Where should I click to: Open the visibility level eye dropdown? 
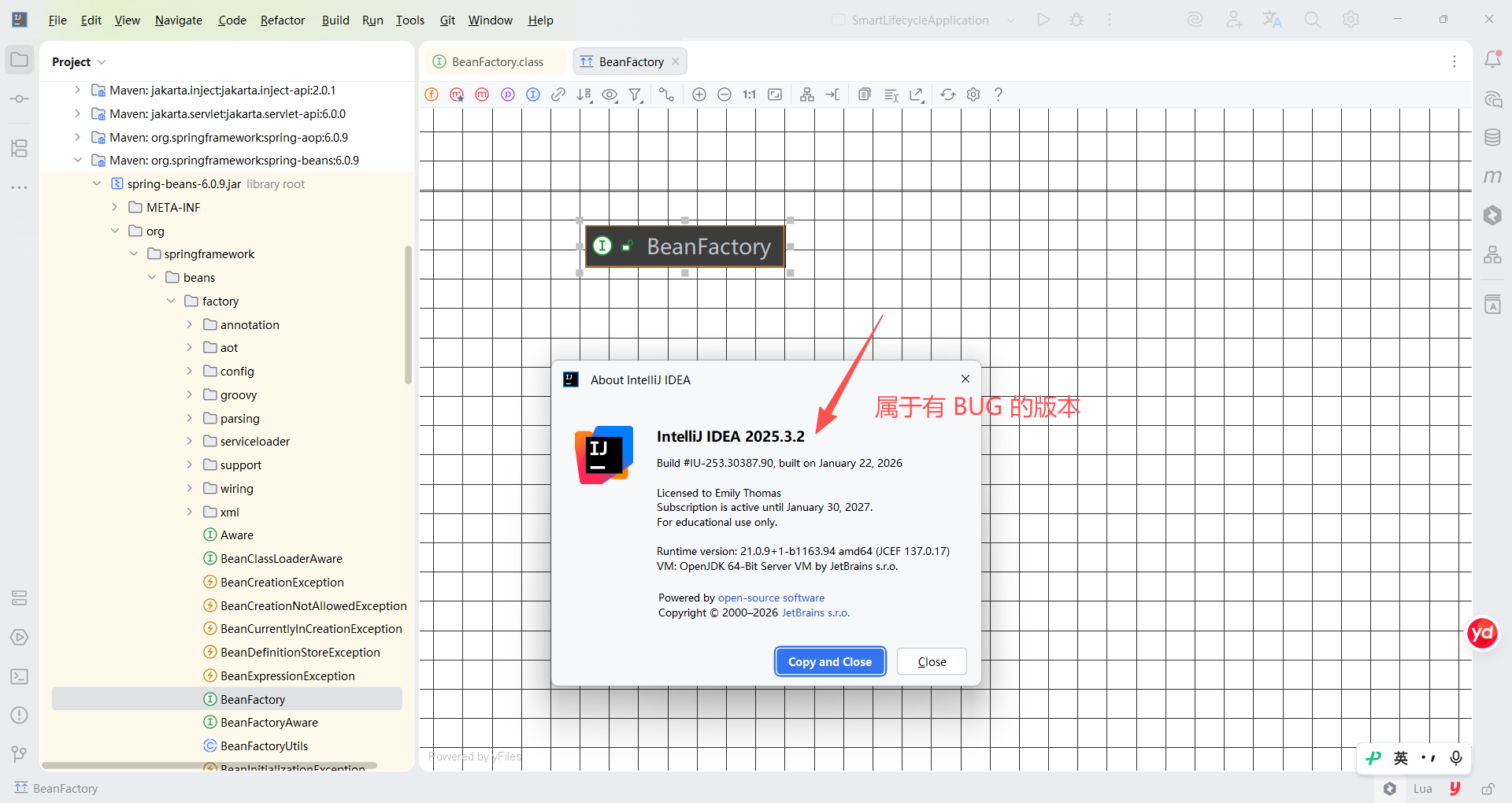tap(610, 94)
